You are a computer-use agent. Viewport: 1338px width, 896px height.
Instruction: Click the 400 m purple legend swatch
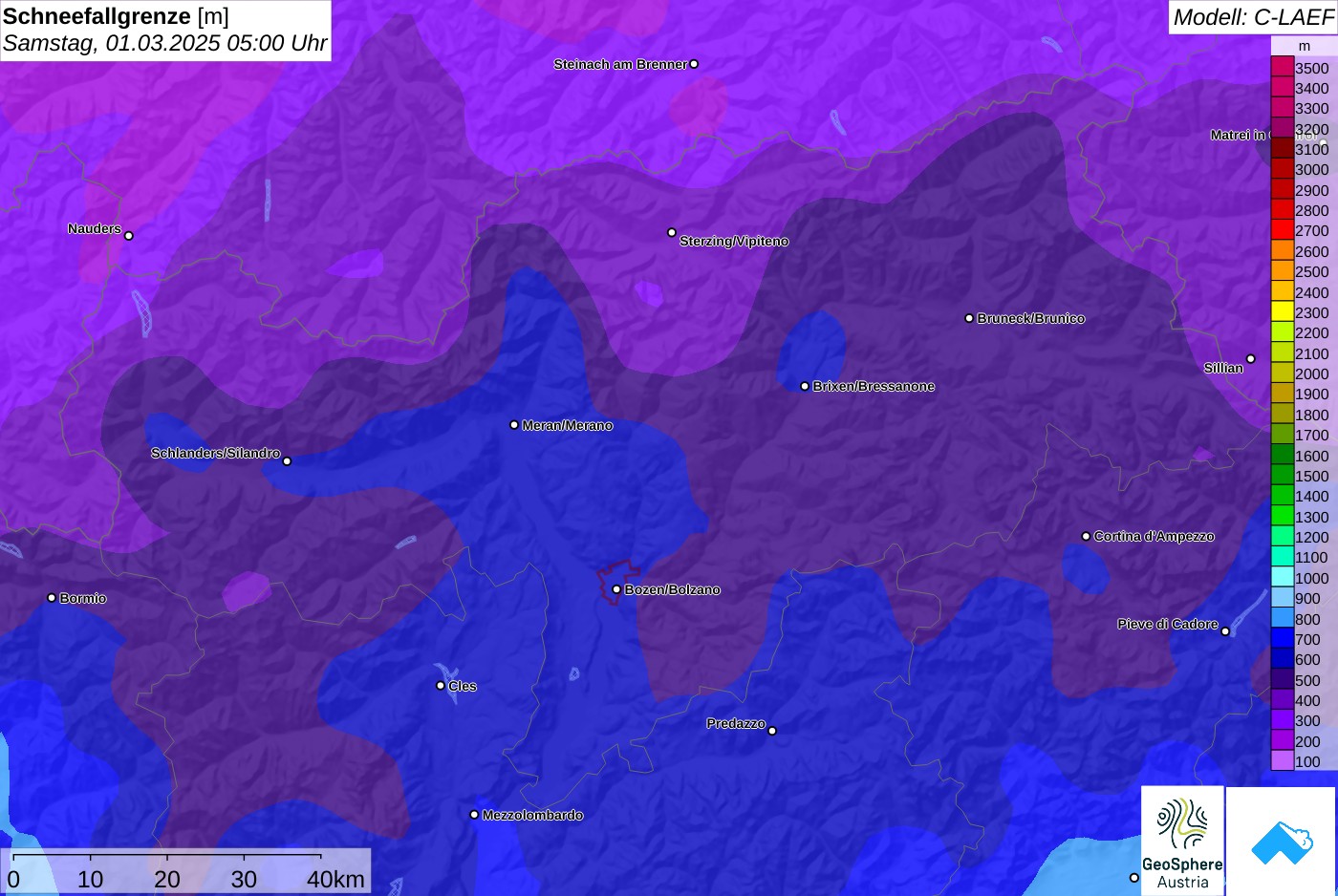click(1282, 700)
